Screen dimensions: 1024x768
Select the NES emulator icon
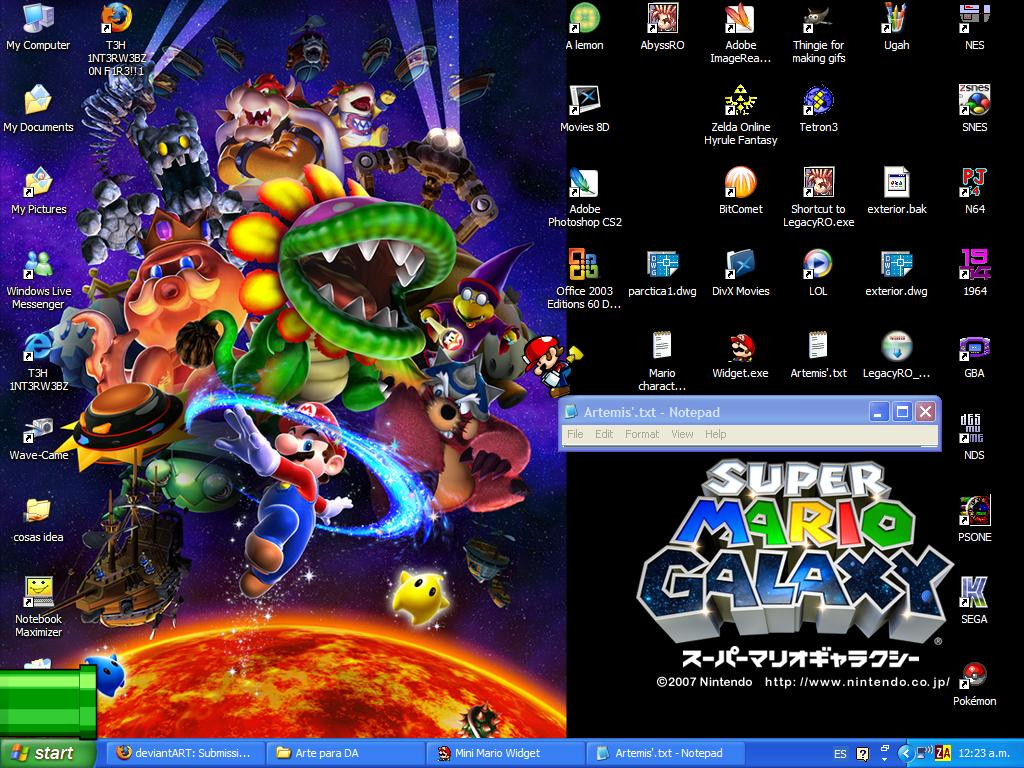point(974,20)
